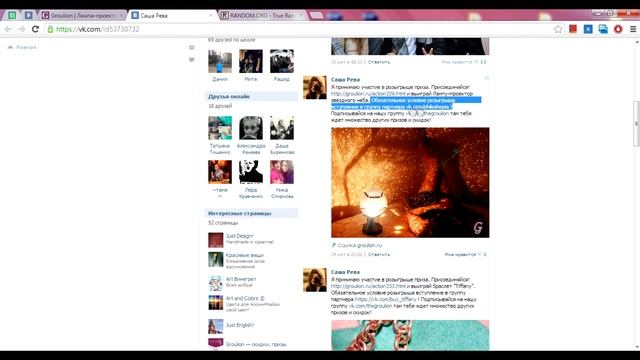640x360 pixels.
Task: Open the Art Винегрет page
Action: click(241, 279)
